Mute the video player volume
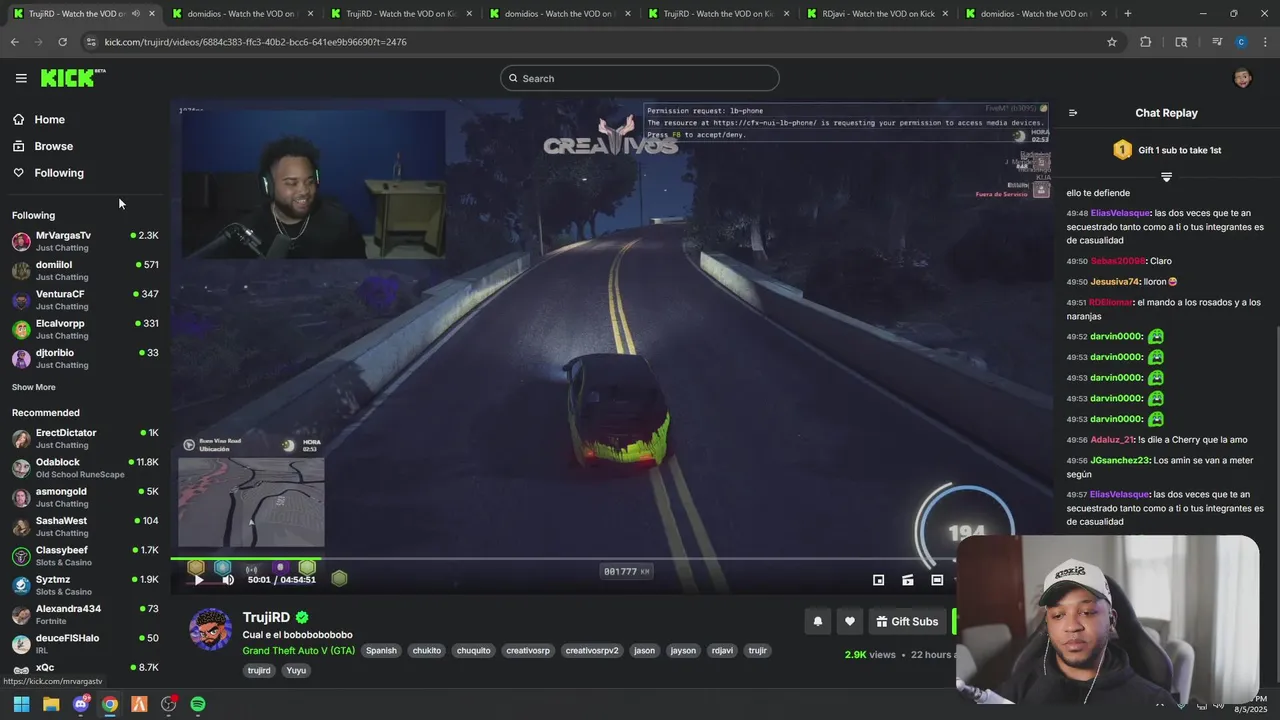Viewport: 1280px width, 720px height. coord(228,579)
